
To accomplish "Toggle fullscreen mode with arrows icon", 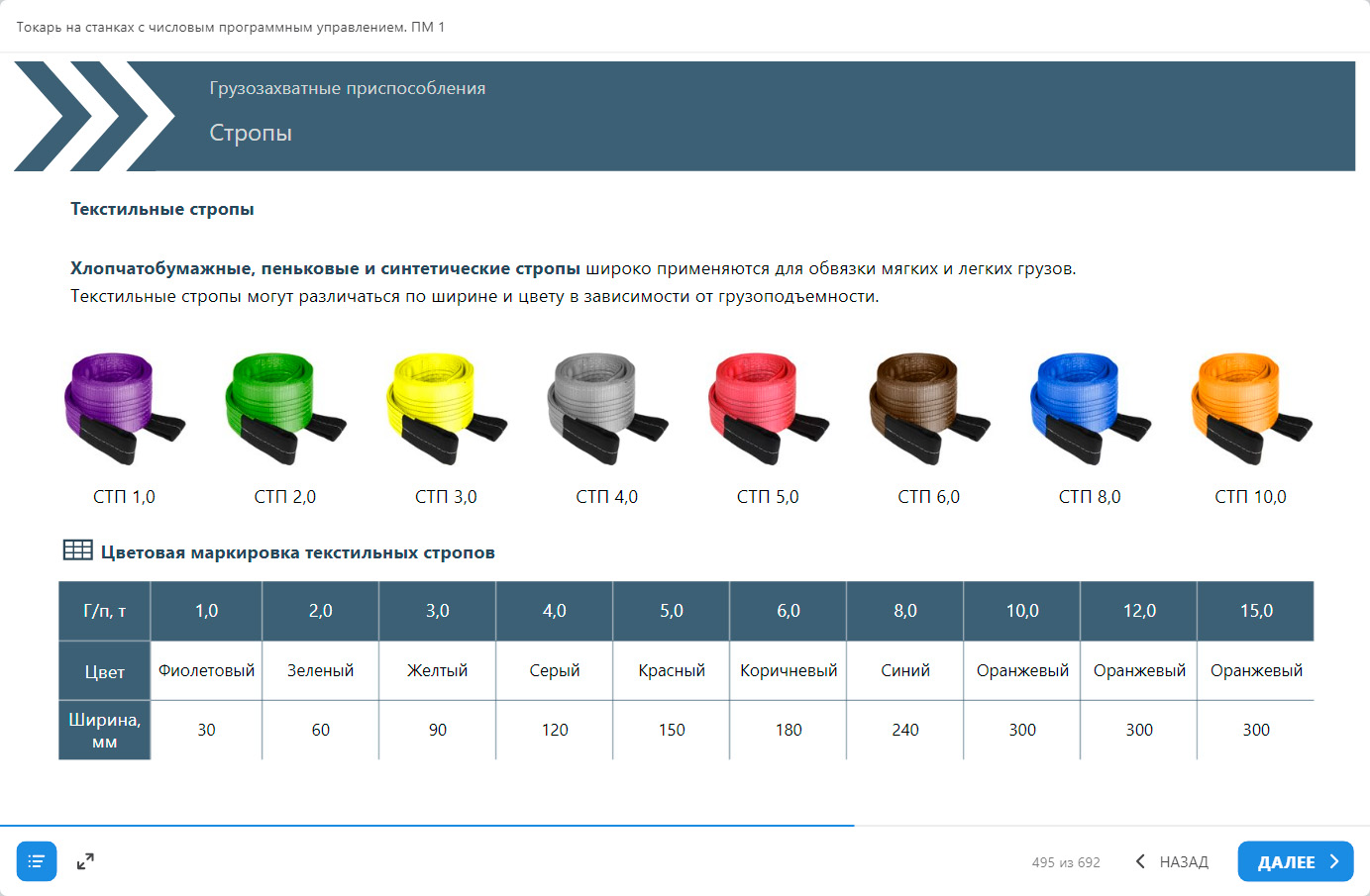I will tap(85, 861).
